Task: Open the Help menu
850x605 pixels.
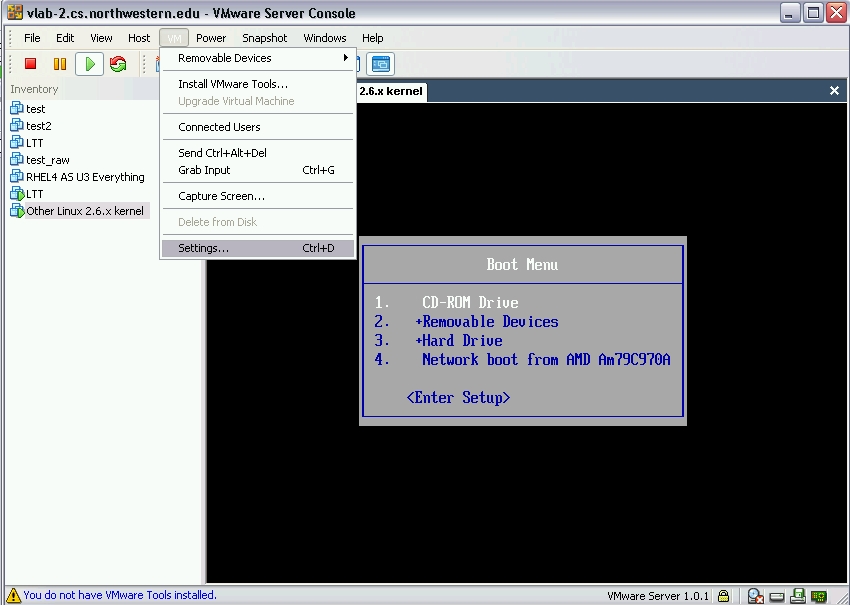Action: (x=372, y=38)
